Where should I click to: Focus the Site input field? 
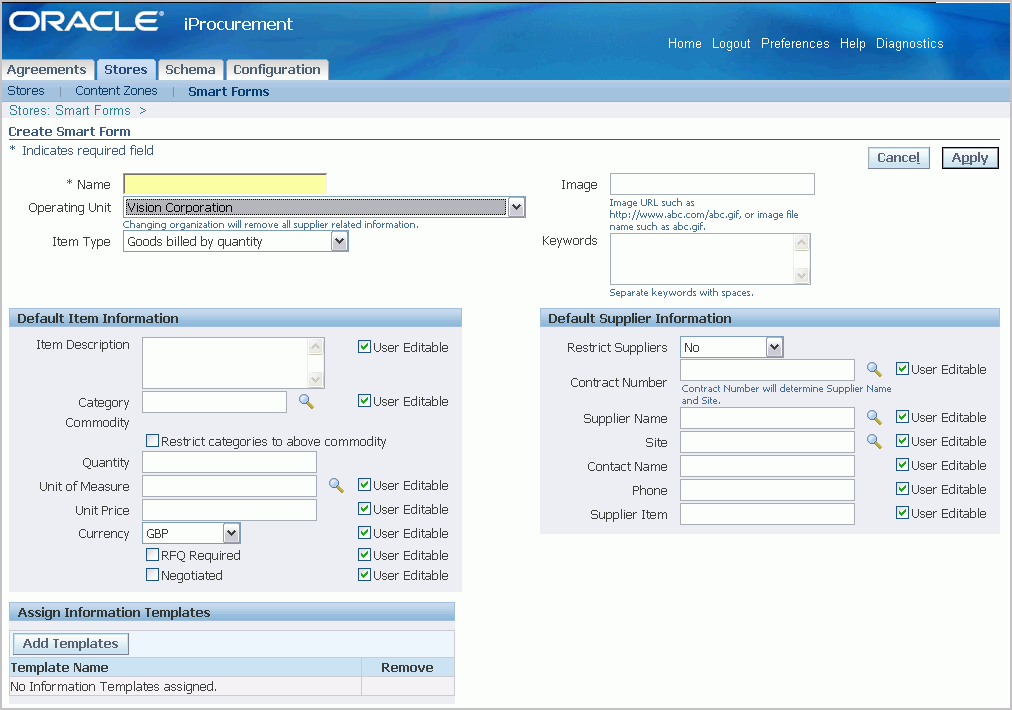click(x=767, y=442)
